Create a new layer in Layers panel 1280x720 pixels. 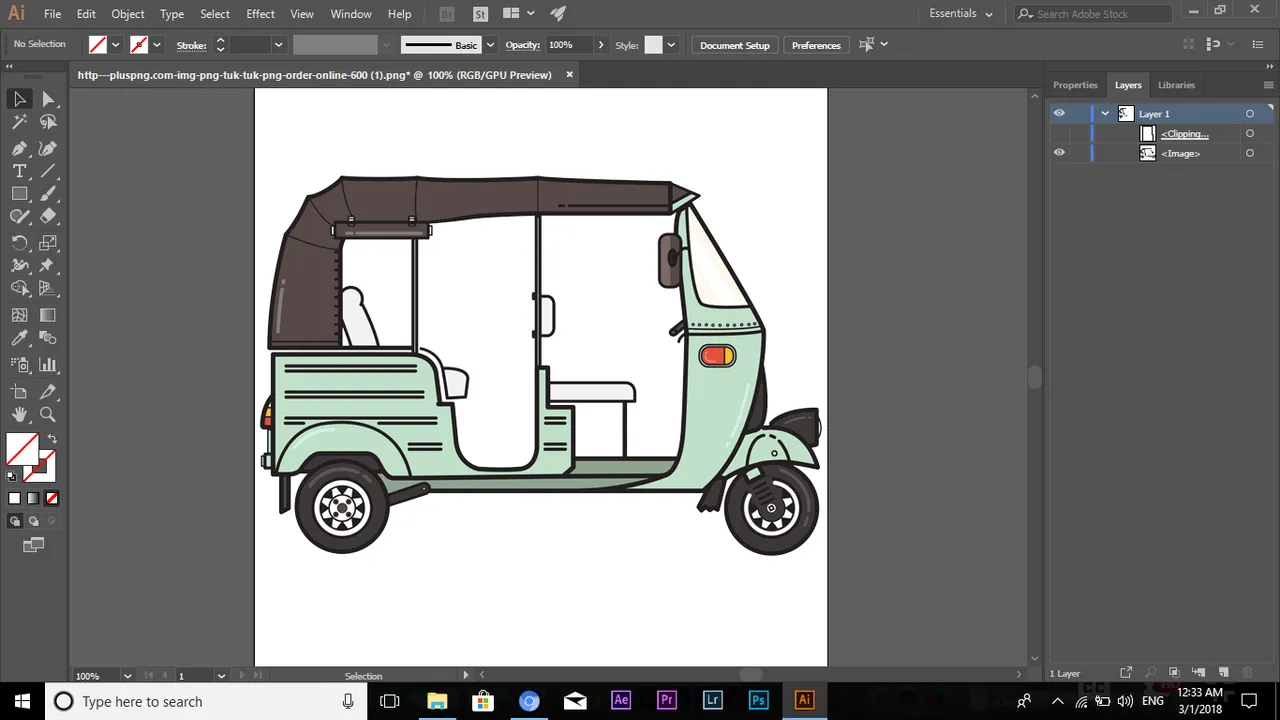(x=1223, y=673)
